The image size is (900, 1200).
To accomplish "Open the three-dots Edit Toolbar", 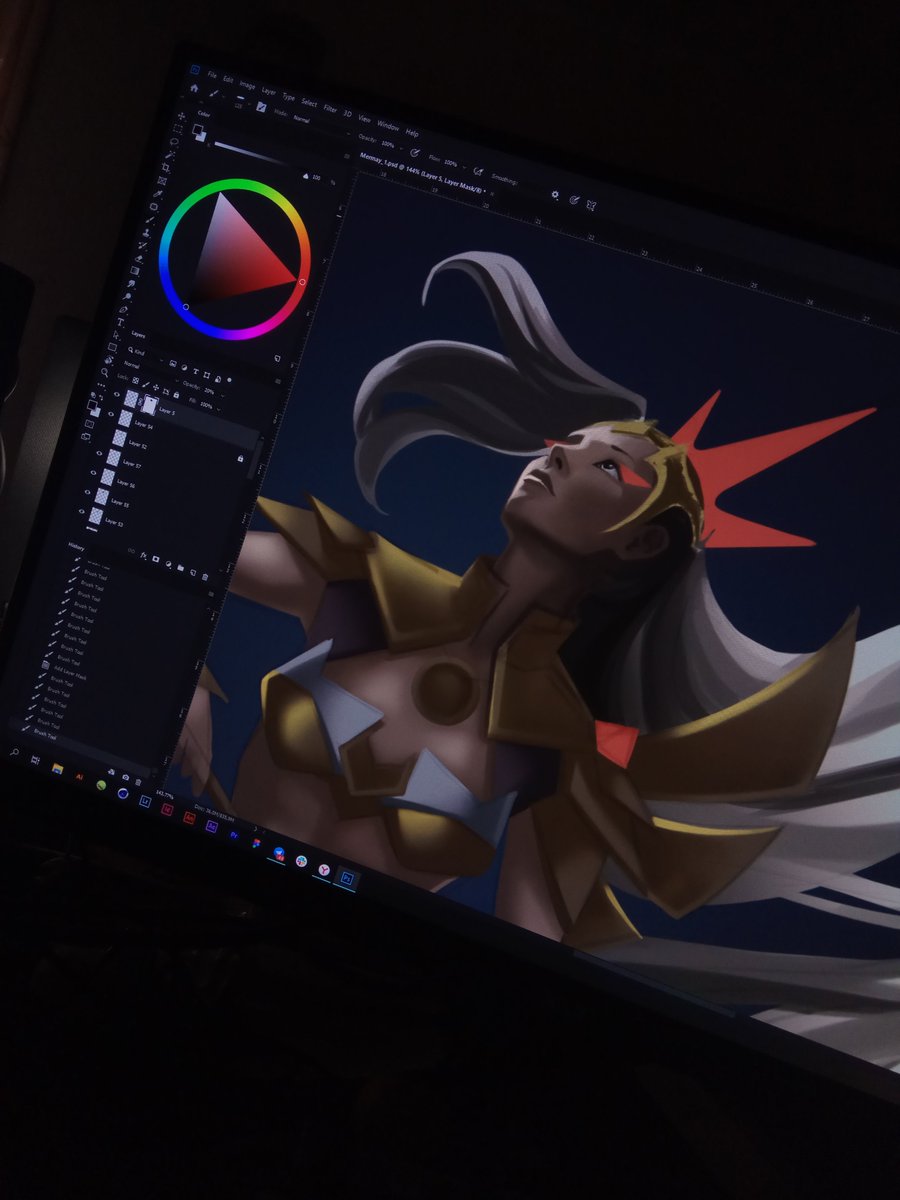I will [101, 385].
